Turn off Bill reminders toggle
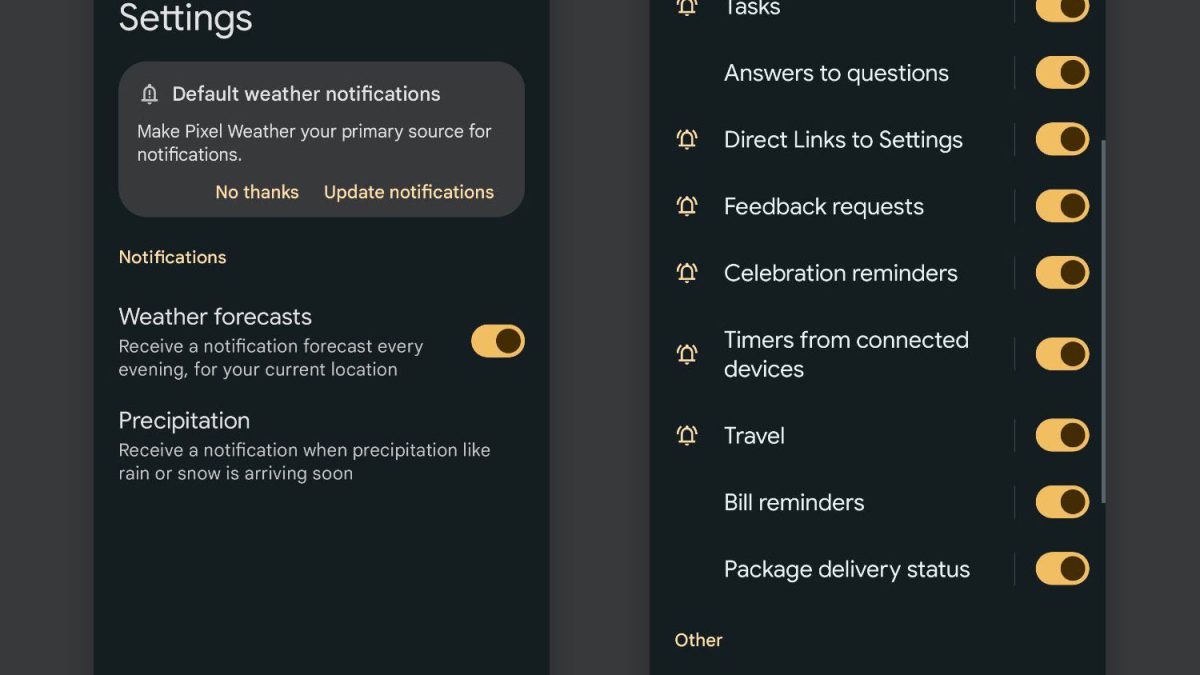The width and height of the screenshot is (1200, 675). [x=1061, y=502]
